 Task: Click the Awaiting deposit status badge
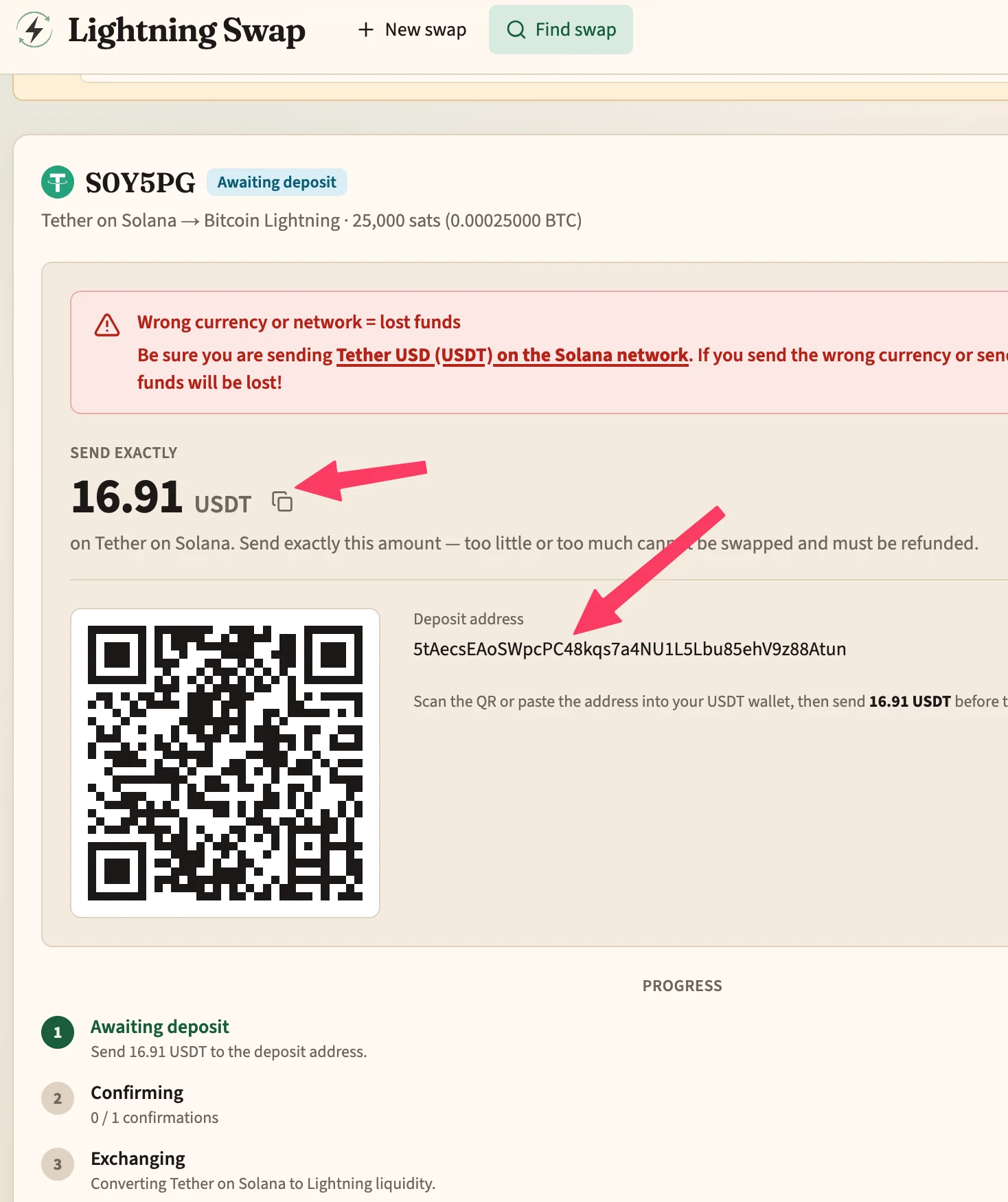pyautogui.click(x=277, y=182)
